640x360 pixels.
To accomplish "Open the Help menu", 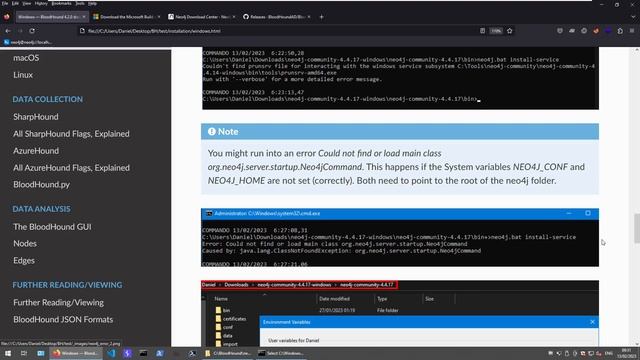I will (x=93, y=3).
